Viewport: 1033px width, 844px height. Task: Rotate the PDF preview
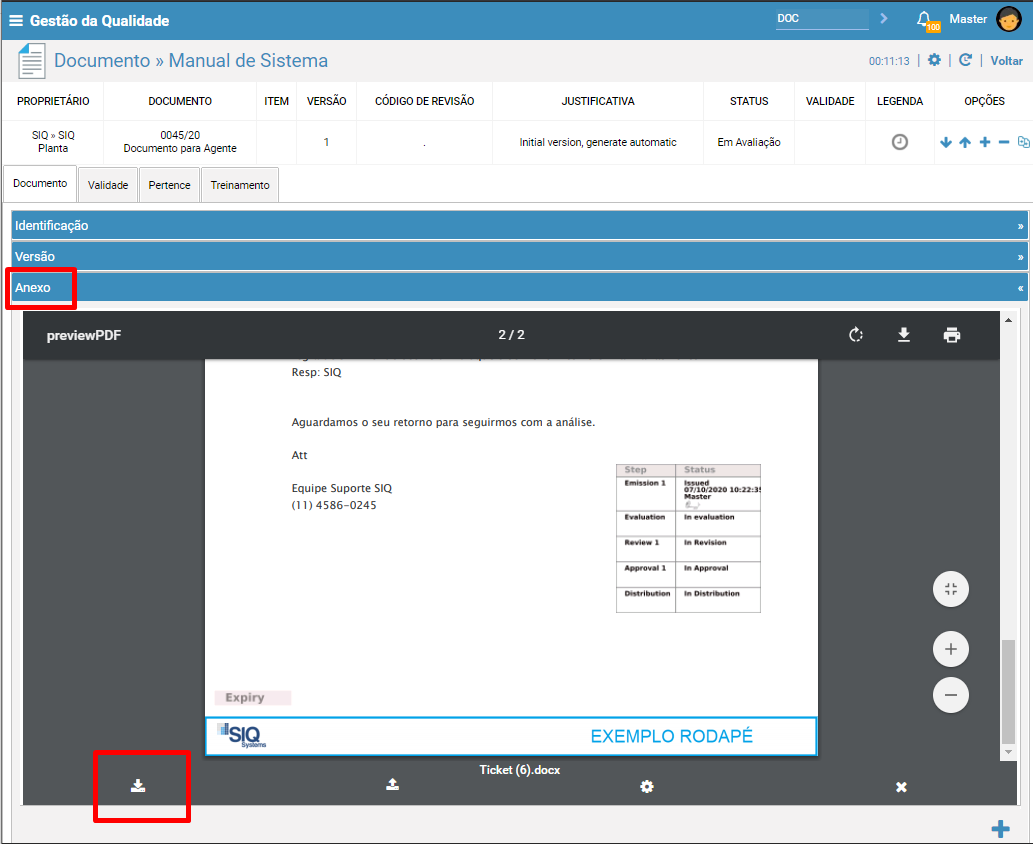point(856,335)
